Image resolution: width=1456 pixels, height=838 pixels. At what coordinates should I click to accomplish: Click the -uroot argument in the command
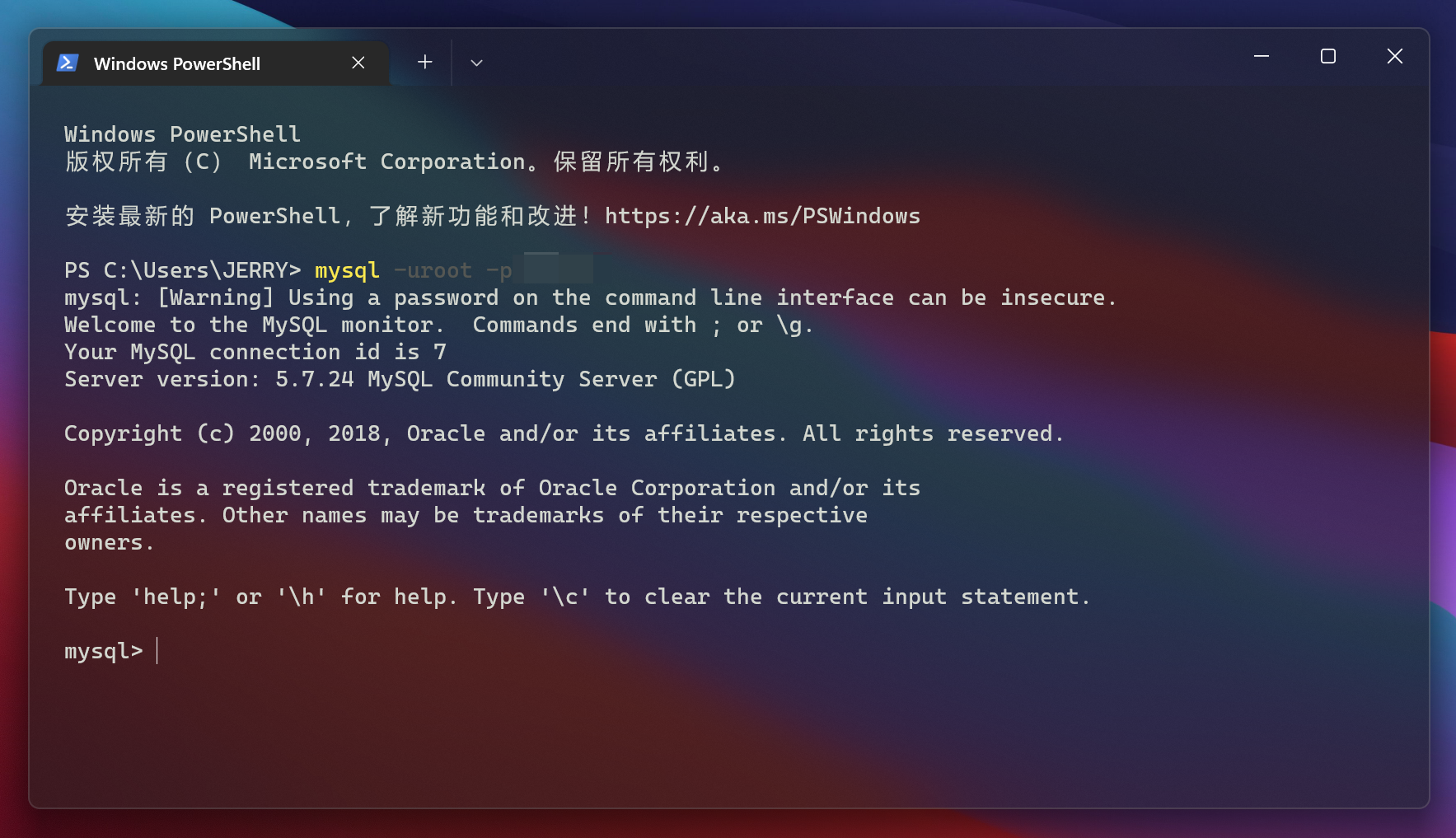[433, 270]
